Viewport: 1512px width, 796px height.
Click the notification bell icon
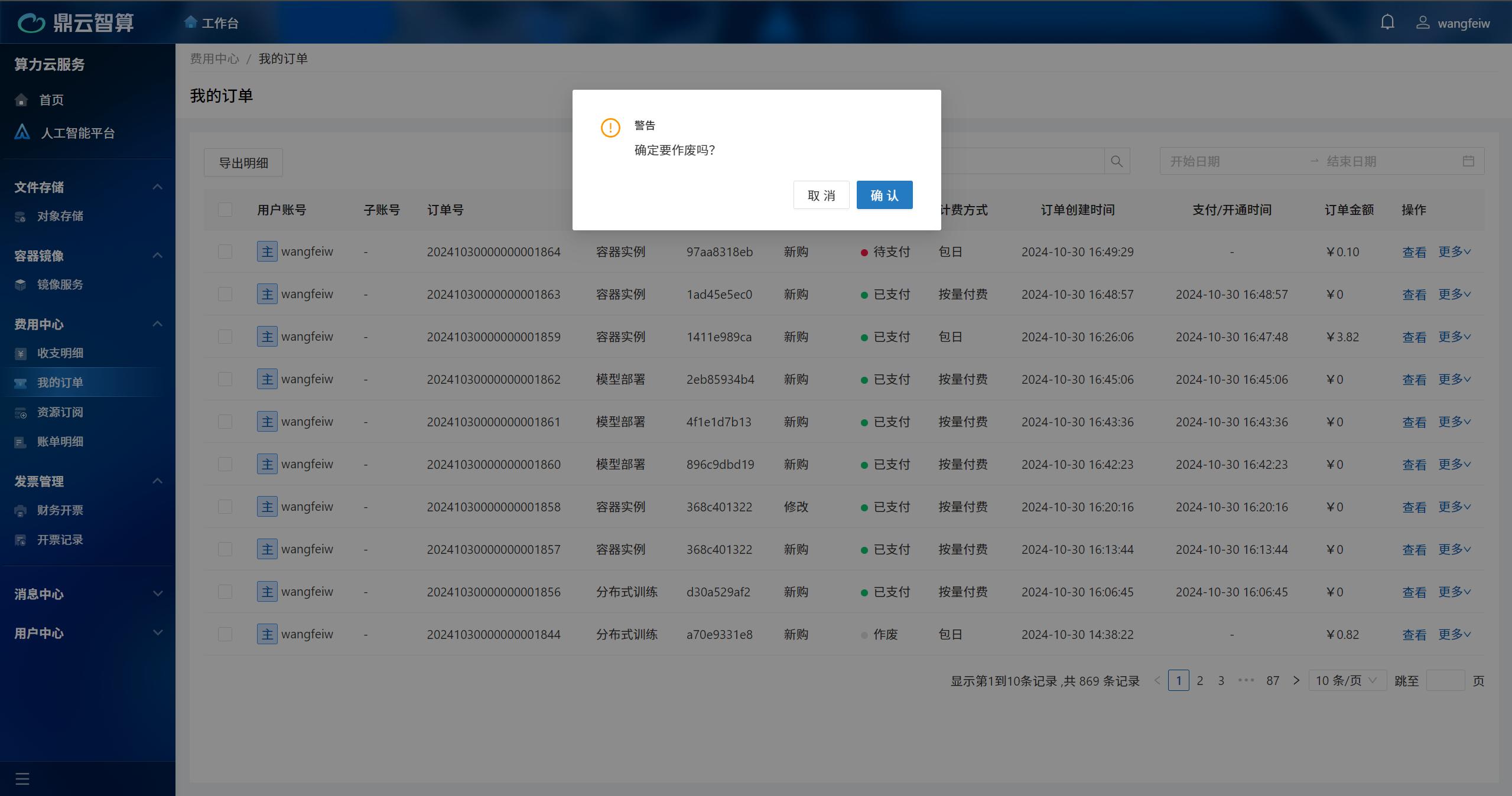1387,22
